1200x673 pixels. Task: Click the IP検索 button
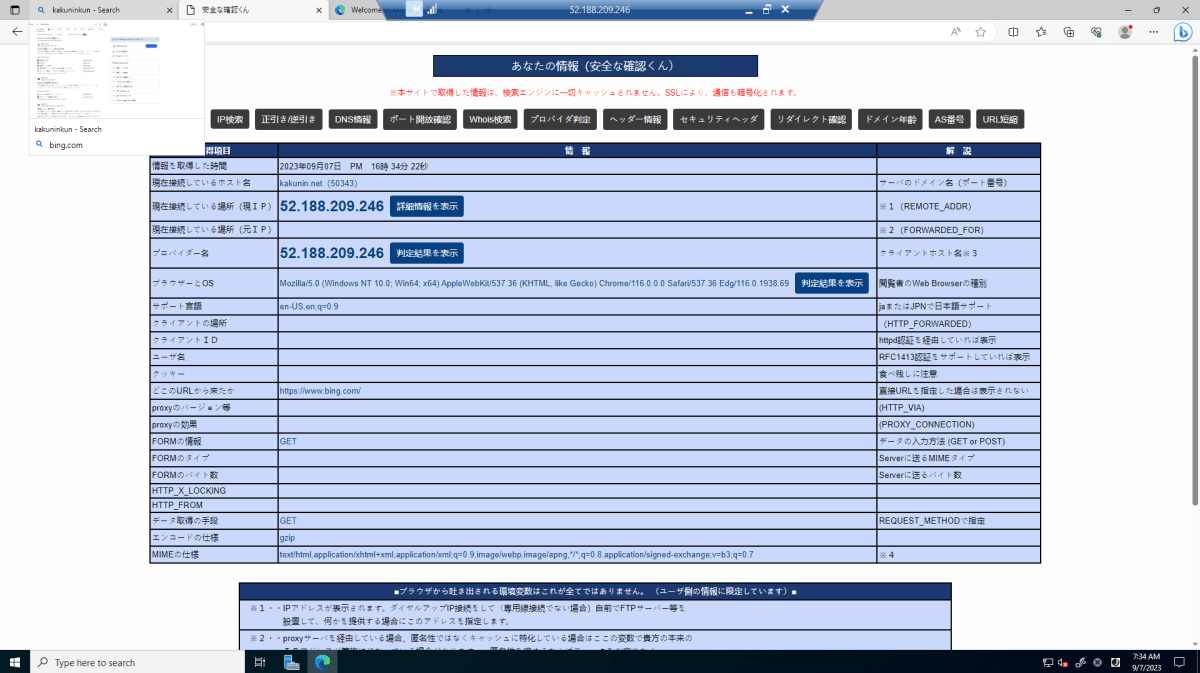tap(231, 119)
